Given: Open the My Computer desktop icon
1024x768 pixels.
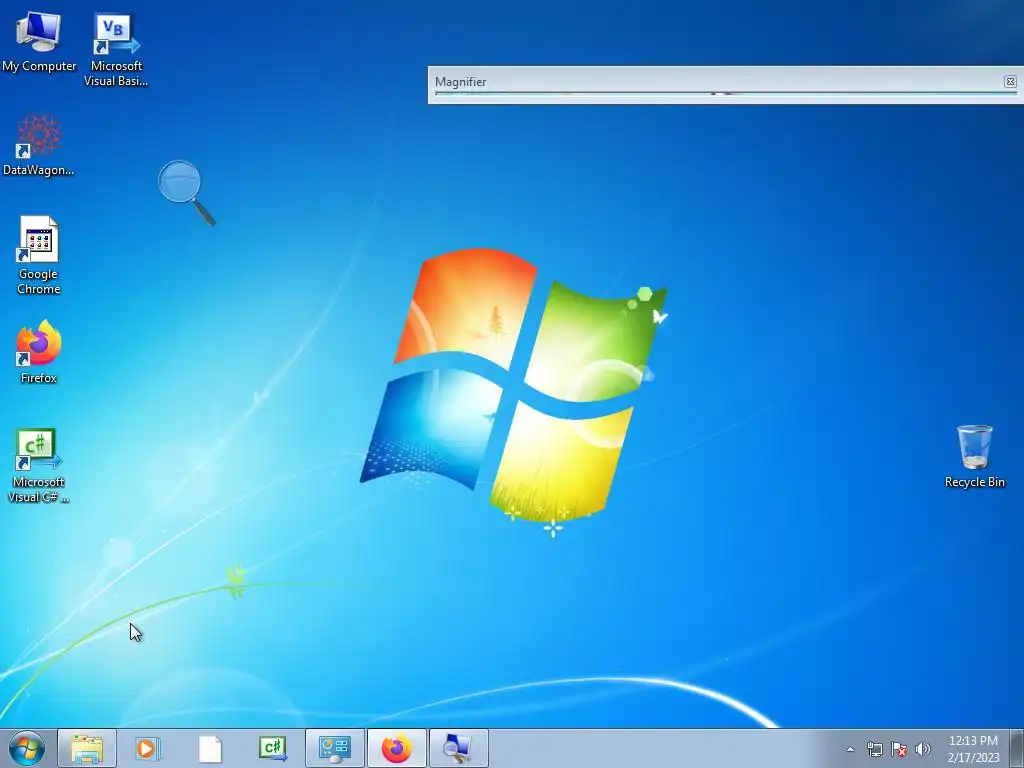Looking at the screenshot, I should [x=39, y=42].
